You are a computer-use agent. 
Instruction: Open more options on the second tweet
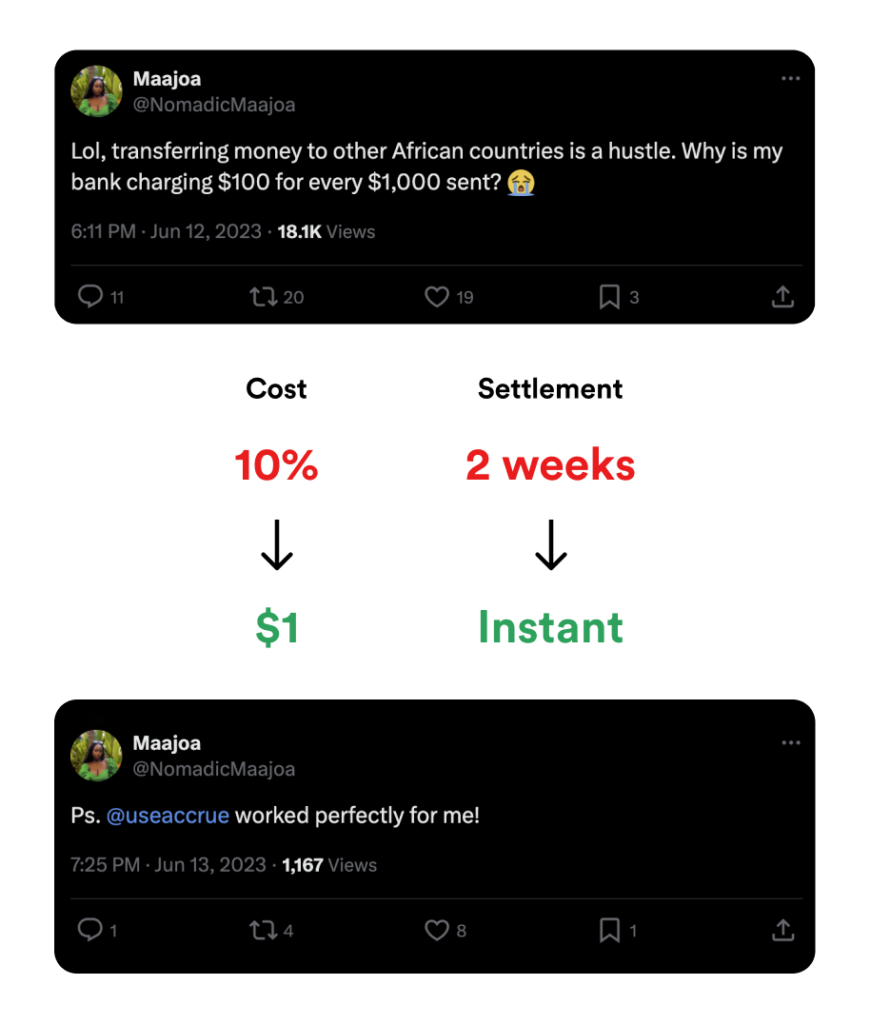point(791,743)
